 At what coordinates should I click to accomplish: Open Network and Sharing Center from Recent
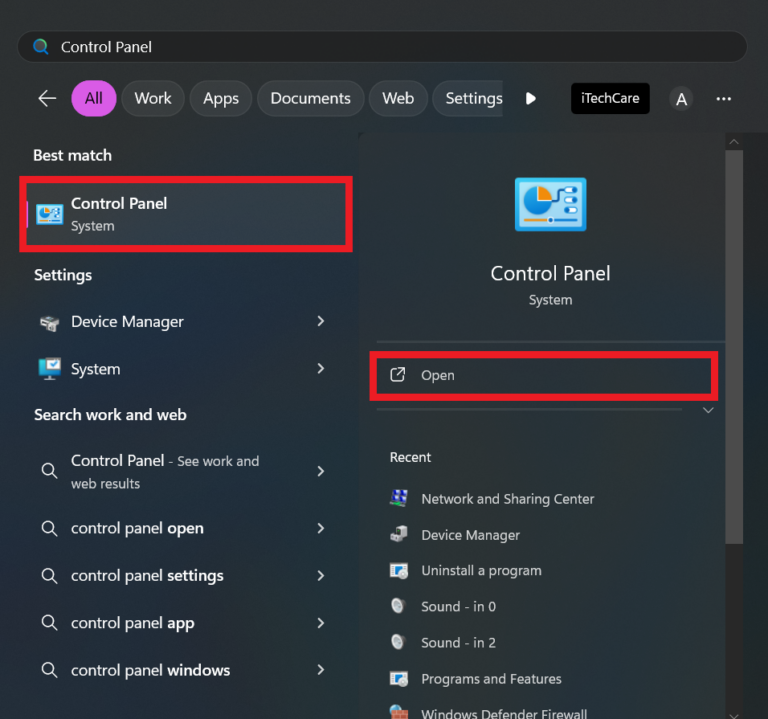click(507, 499)
